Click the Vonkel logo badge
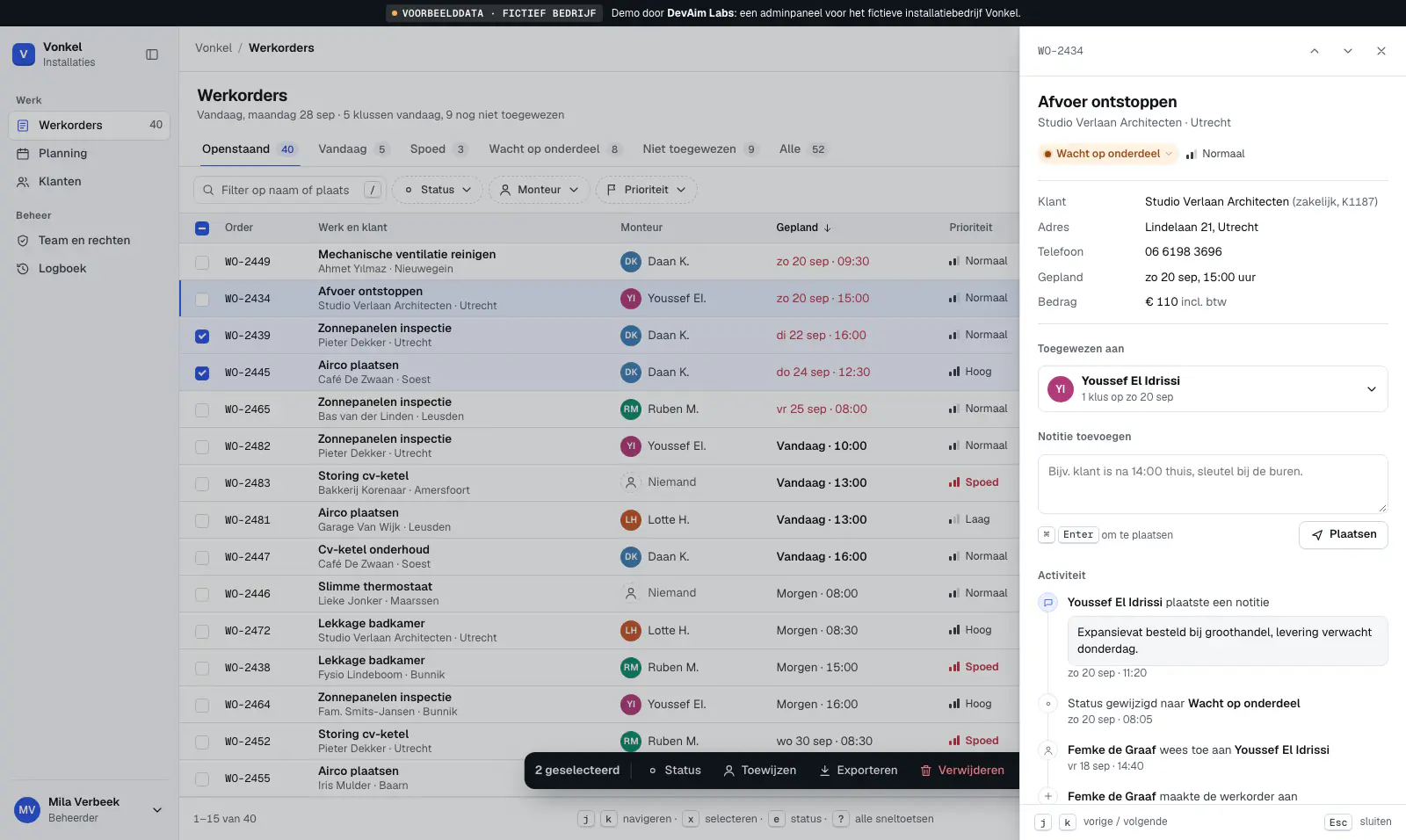This screenshot has height=840, width=1406. 24,54
